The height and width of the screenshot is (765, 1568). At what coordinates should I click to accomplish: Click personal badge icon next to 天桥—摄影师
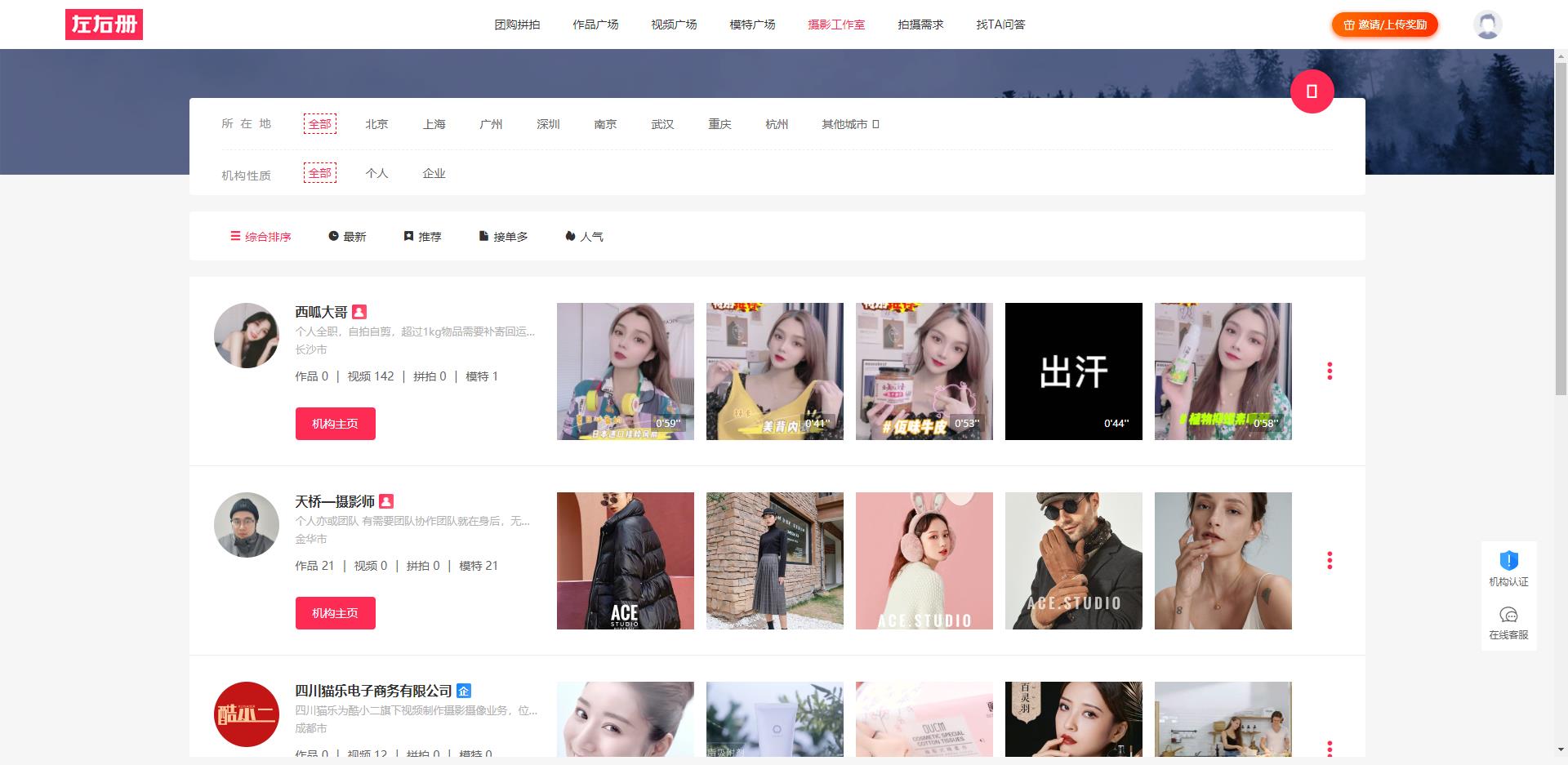[x=386, y=501]
